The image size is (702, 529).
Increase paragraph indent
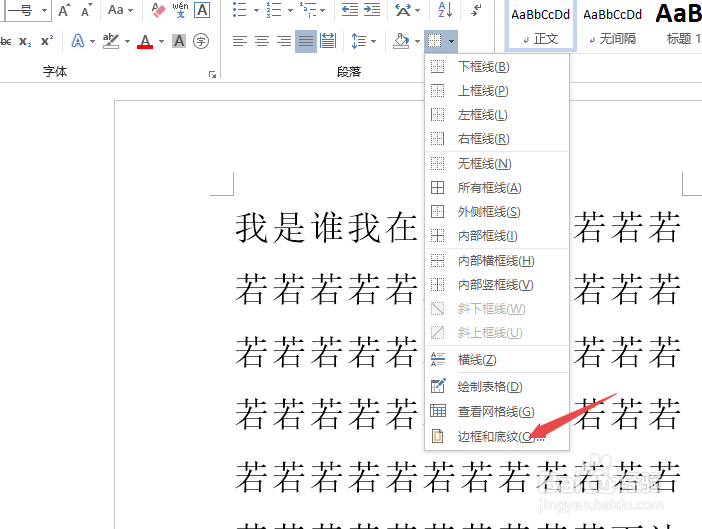372,10
